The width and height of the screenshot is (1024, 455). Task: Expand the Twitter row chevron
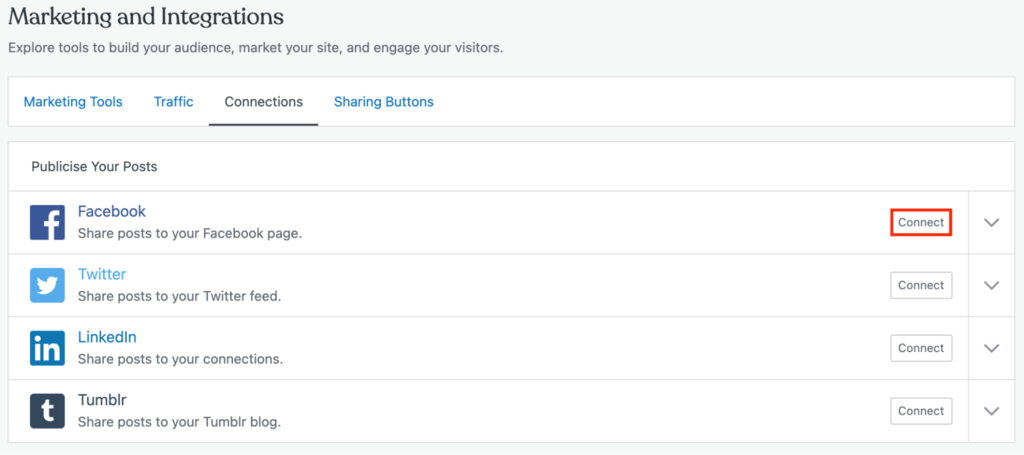(x=991, y=285)
